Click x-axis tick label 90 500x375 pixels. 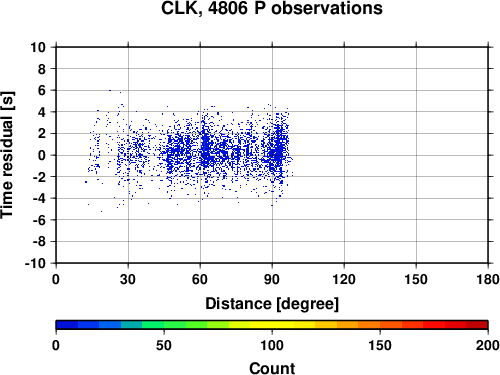pyautogui.click(x=272, y=279)
